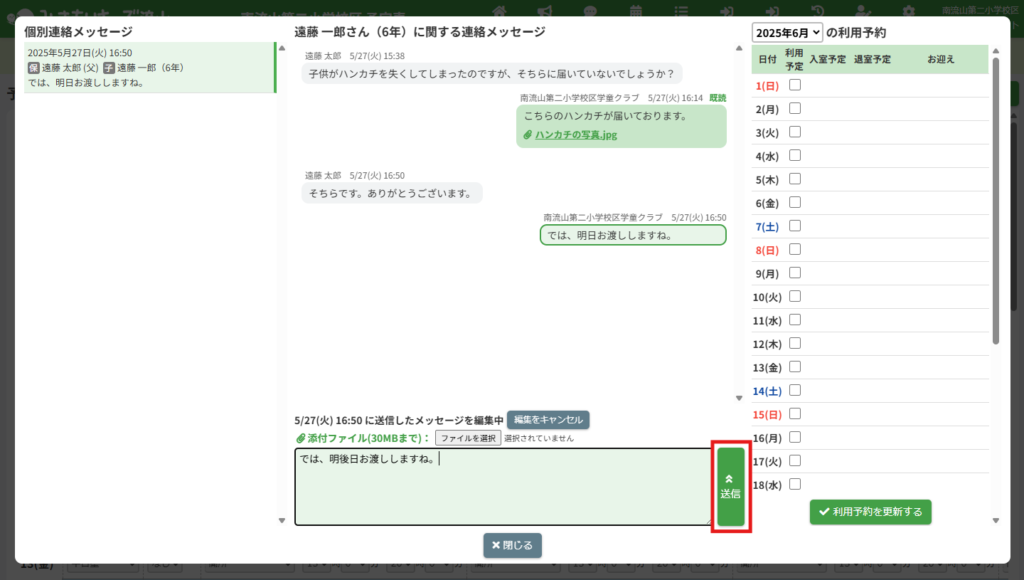Click the scroll-up arrow of the conversation panel

740,49
